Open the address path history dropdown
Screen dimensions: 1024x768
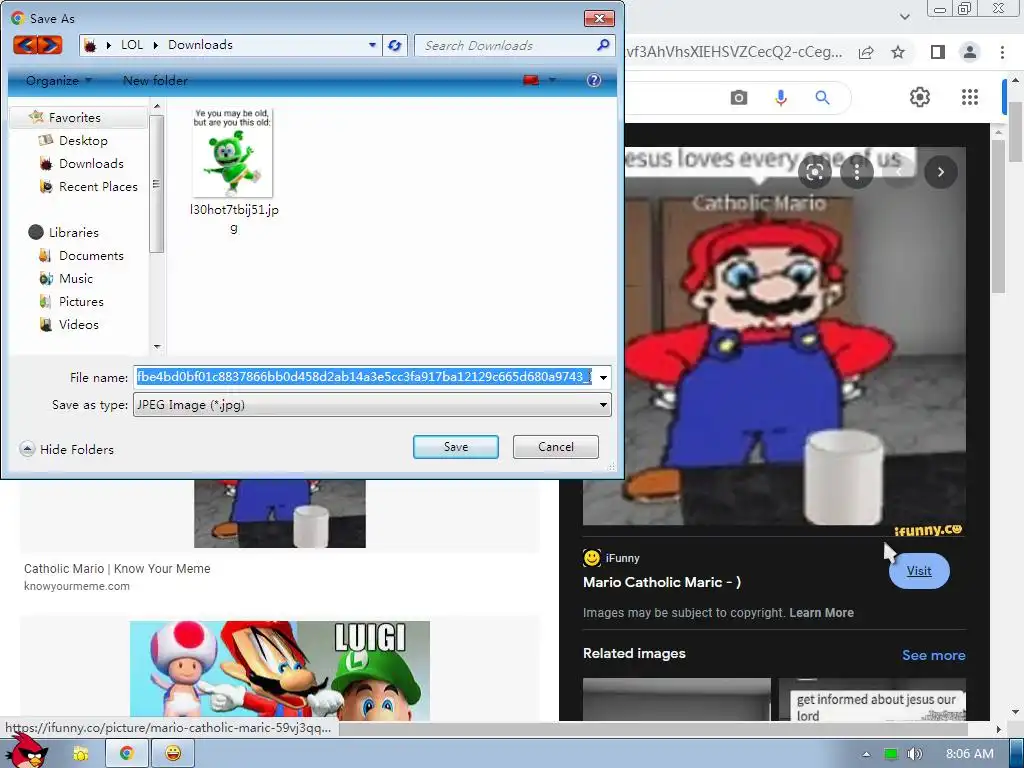pos(372,45)
